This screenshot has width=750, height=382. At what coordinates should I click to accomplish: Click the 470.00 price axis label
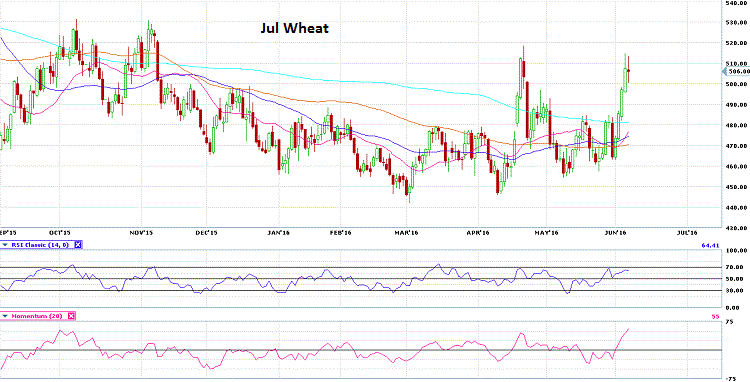click(737, 146)
